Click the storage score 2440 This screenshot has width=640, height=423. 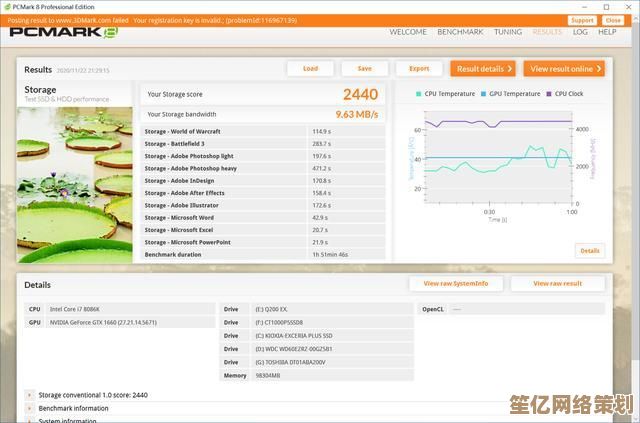(x=360, y=94)
